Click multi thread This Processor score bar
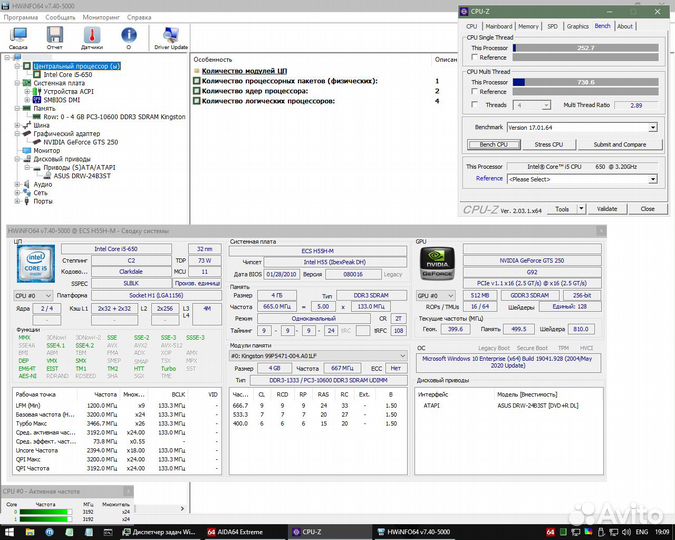 point(585,82)
